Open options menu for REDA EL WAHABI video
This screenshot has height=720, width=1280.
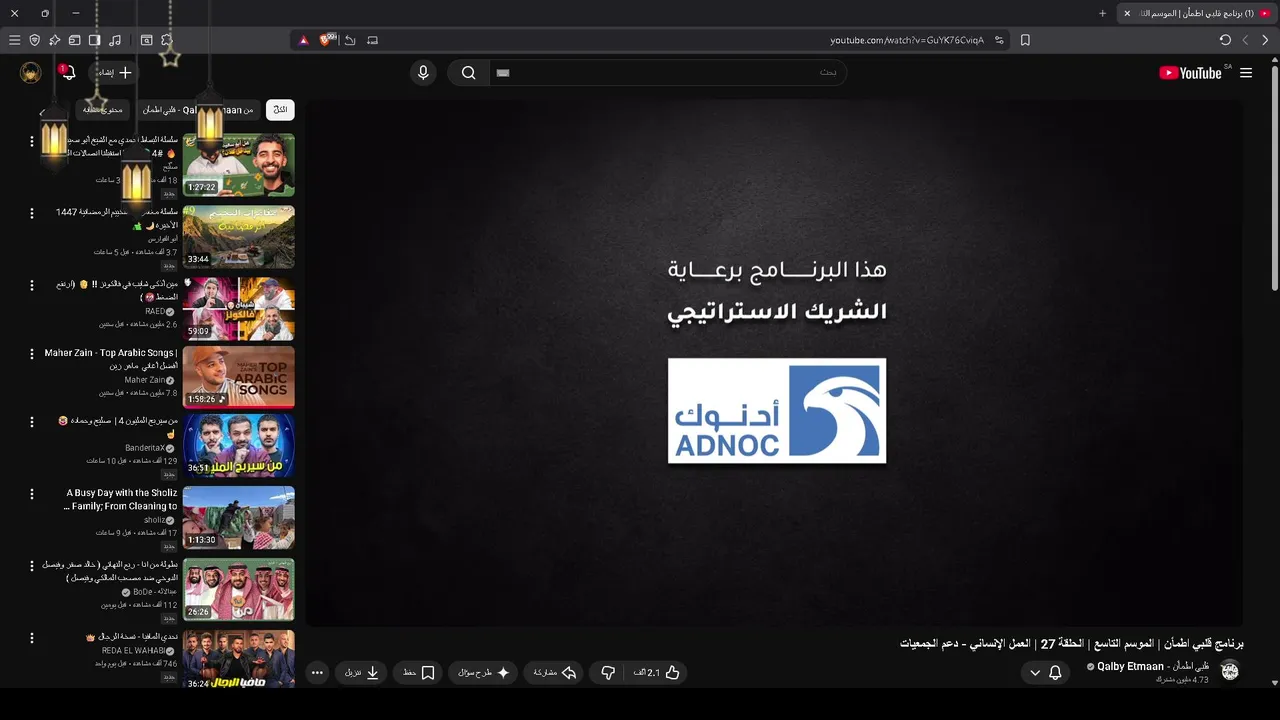pyautogui.click(x=32, y=637)
